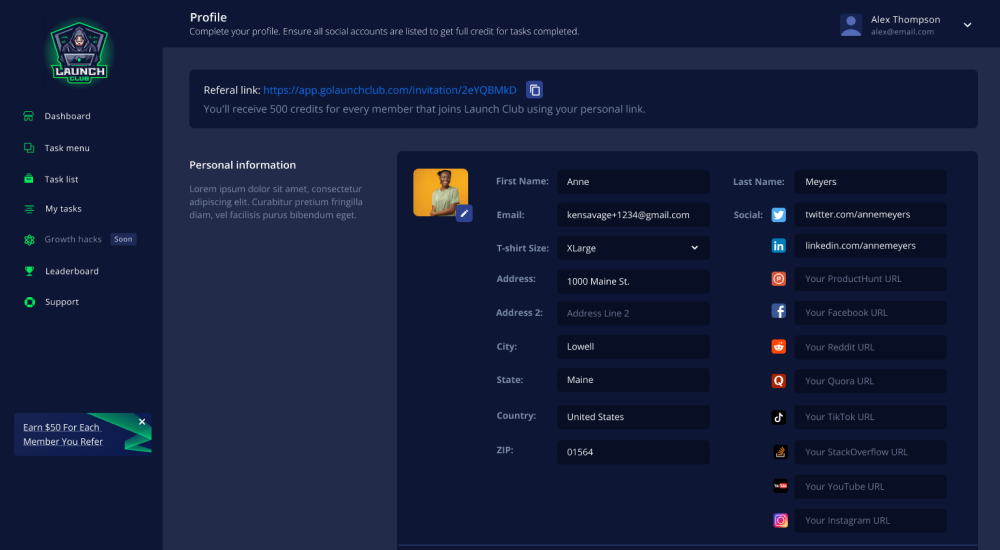Click the ZIP field showing 01564

coord(633,452)
